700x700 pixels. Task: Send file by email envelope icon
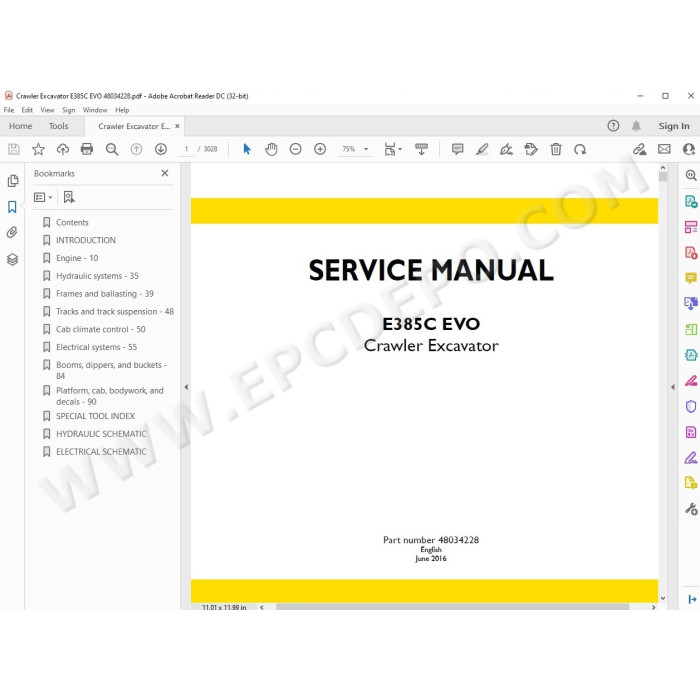click(x=664, y=149)
